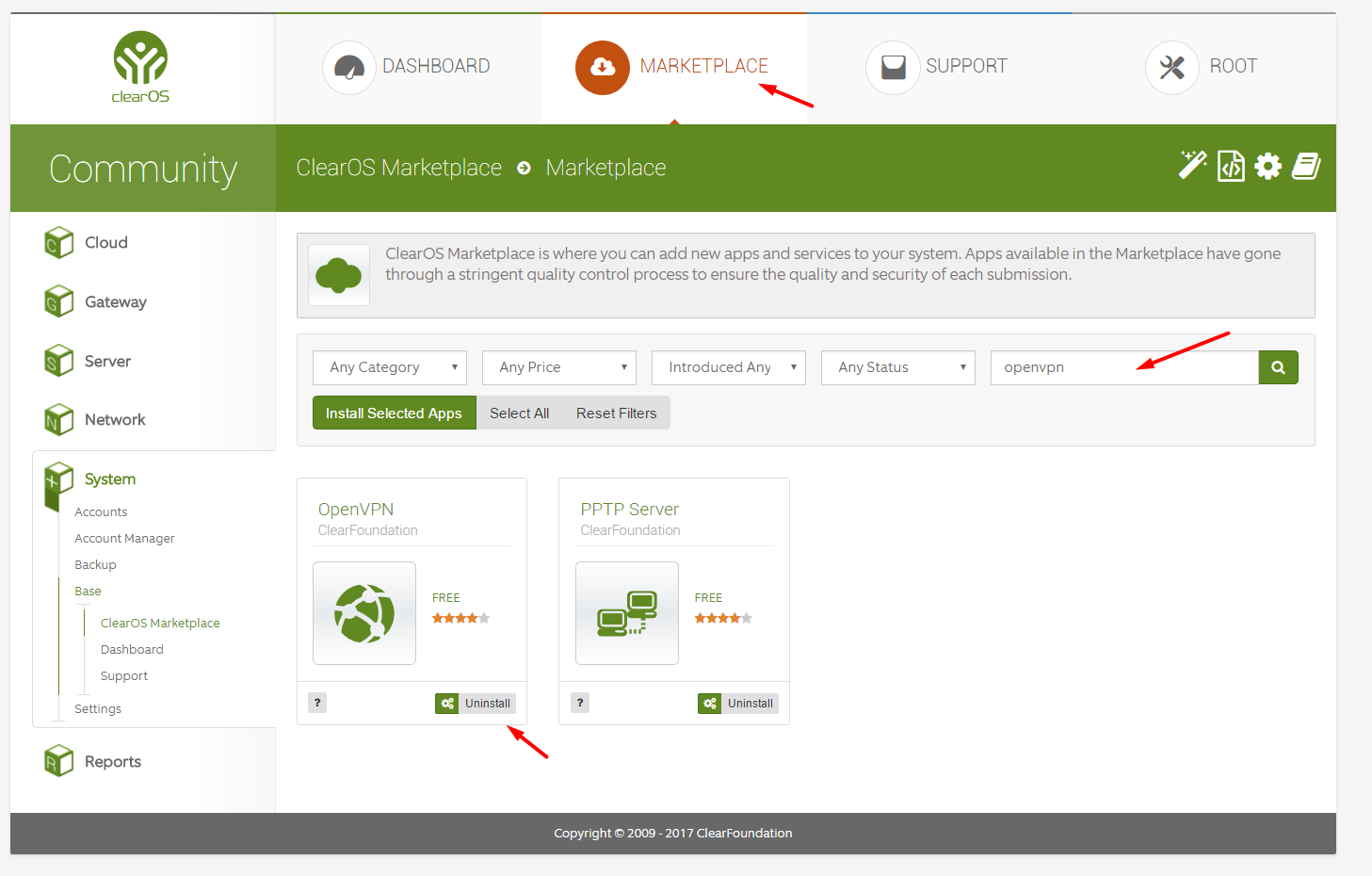The image size is (1372, 876).
Task: Click the Community edition heading
Action: [143, 170]
